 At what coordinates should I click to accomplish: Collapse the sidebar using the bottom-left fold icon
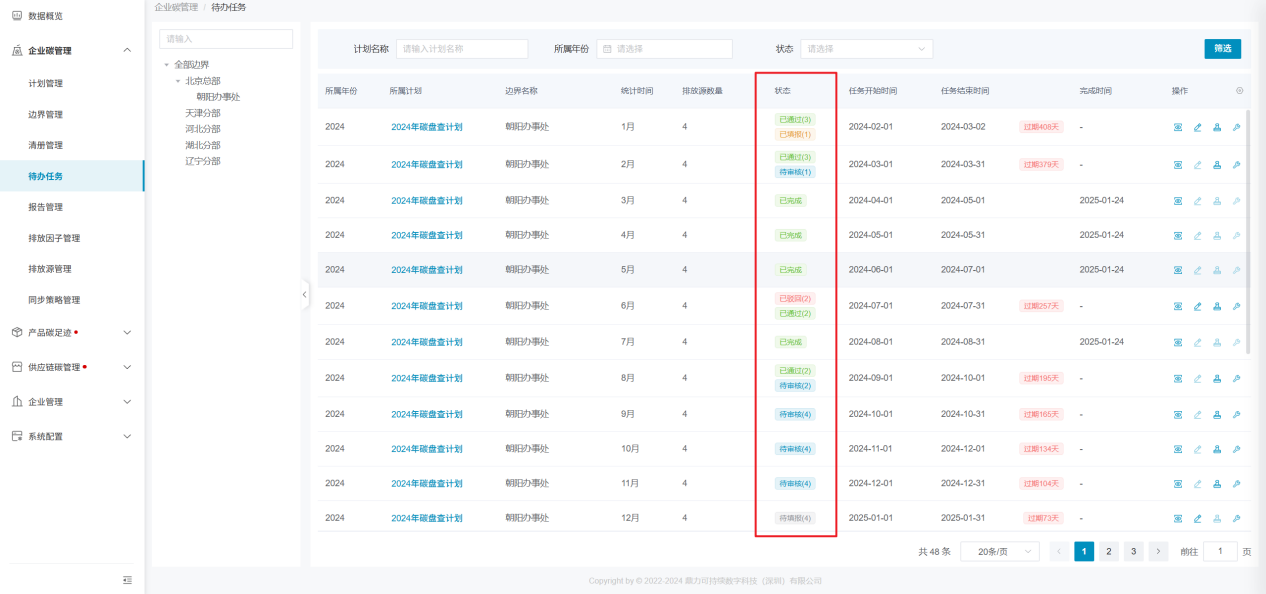(x=127, y=580)
